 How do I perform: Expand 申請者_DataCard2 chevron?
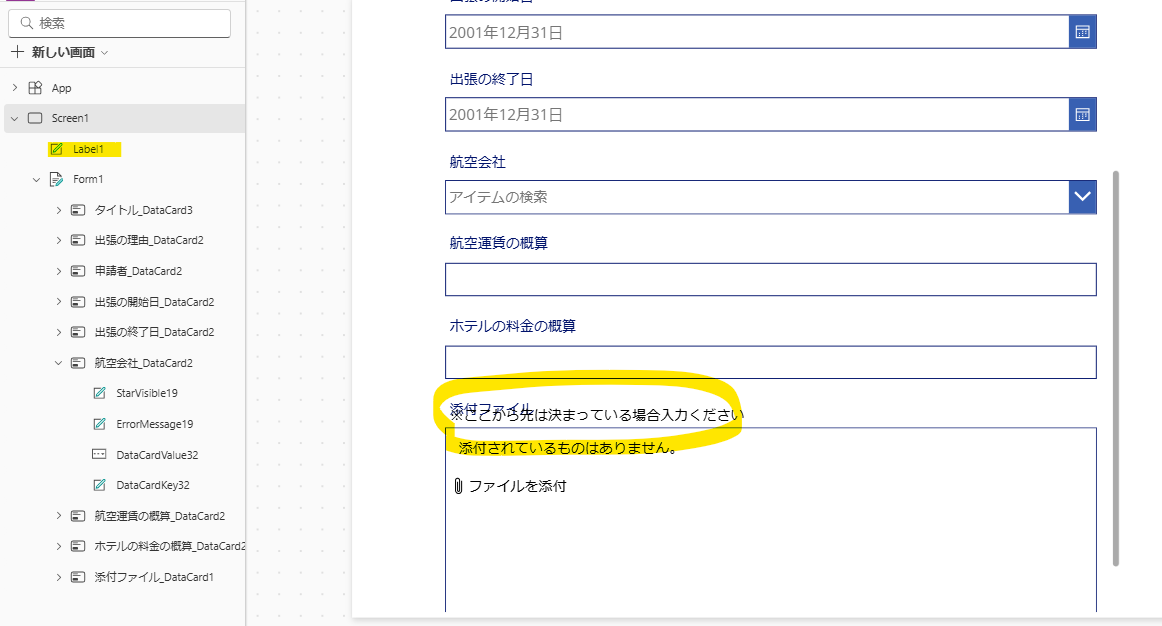(58, 271)
